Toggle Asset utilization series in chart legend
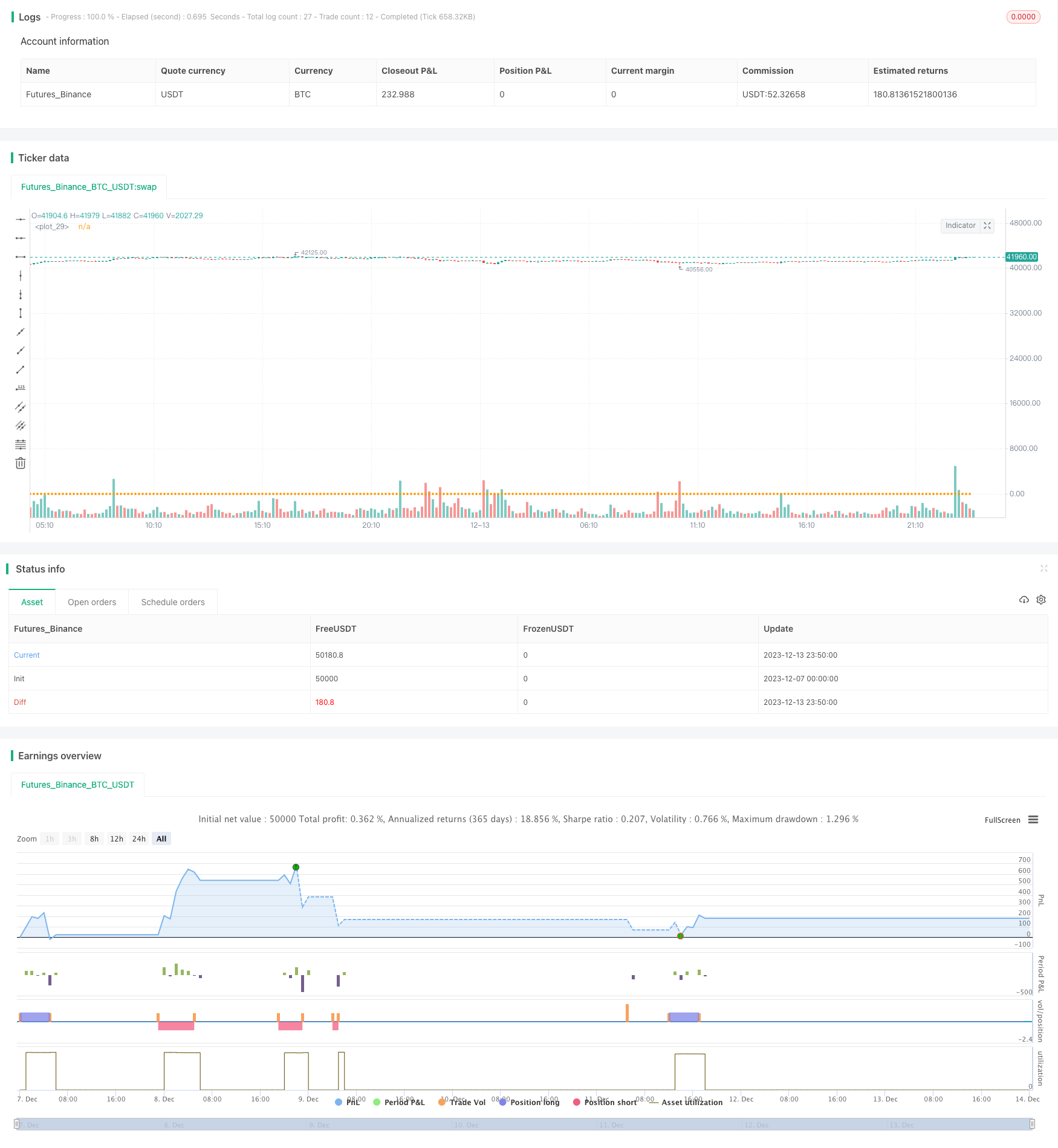1058x1148 pixels. pos(686,1102)
